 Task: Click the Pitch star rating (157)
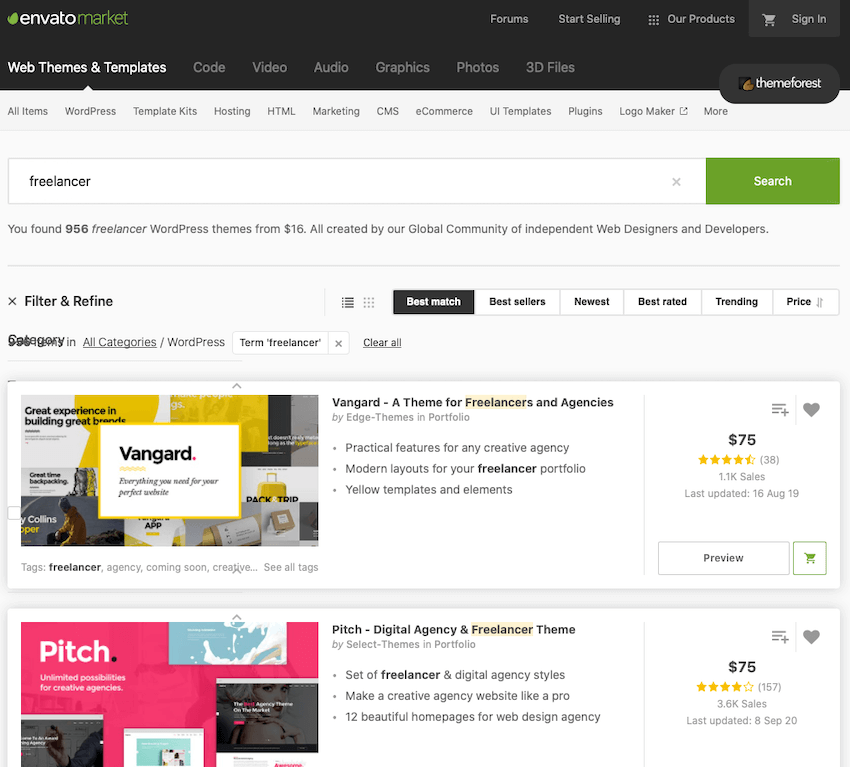738,687
